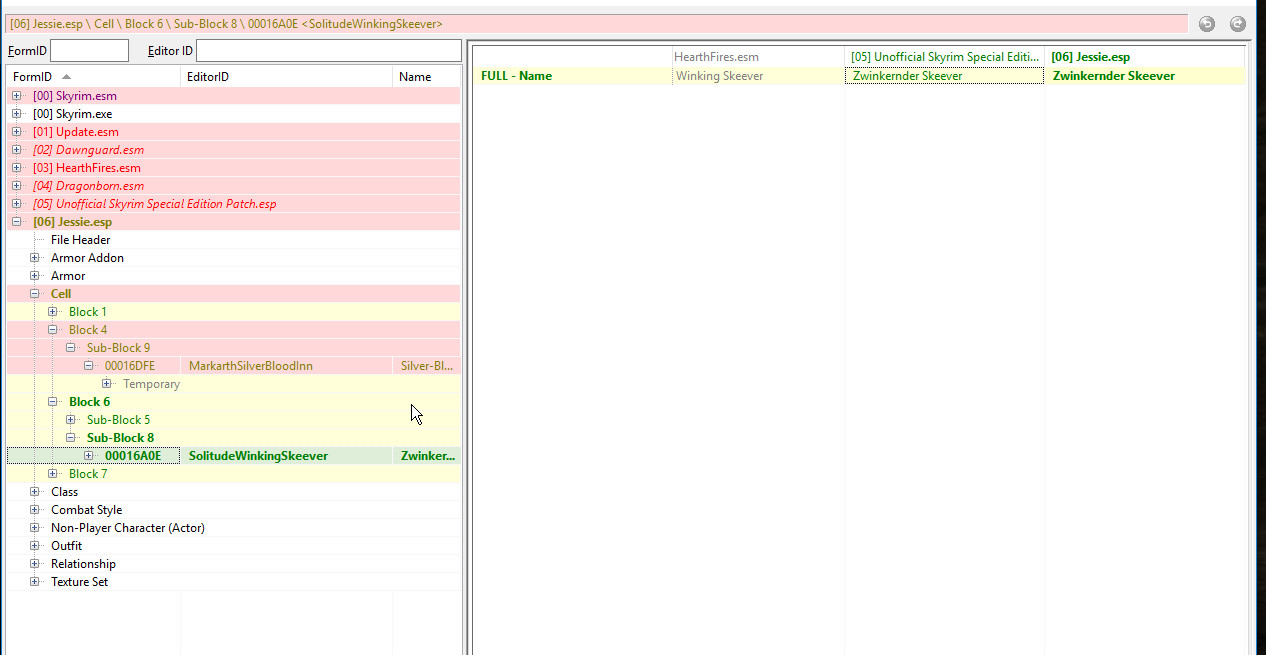Expand the Non-Player Character (Actor) group
Screen dimensions: 1266x655
point(35,528)
